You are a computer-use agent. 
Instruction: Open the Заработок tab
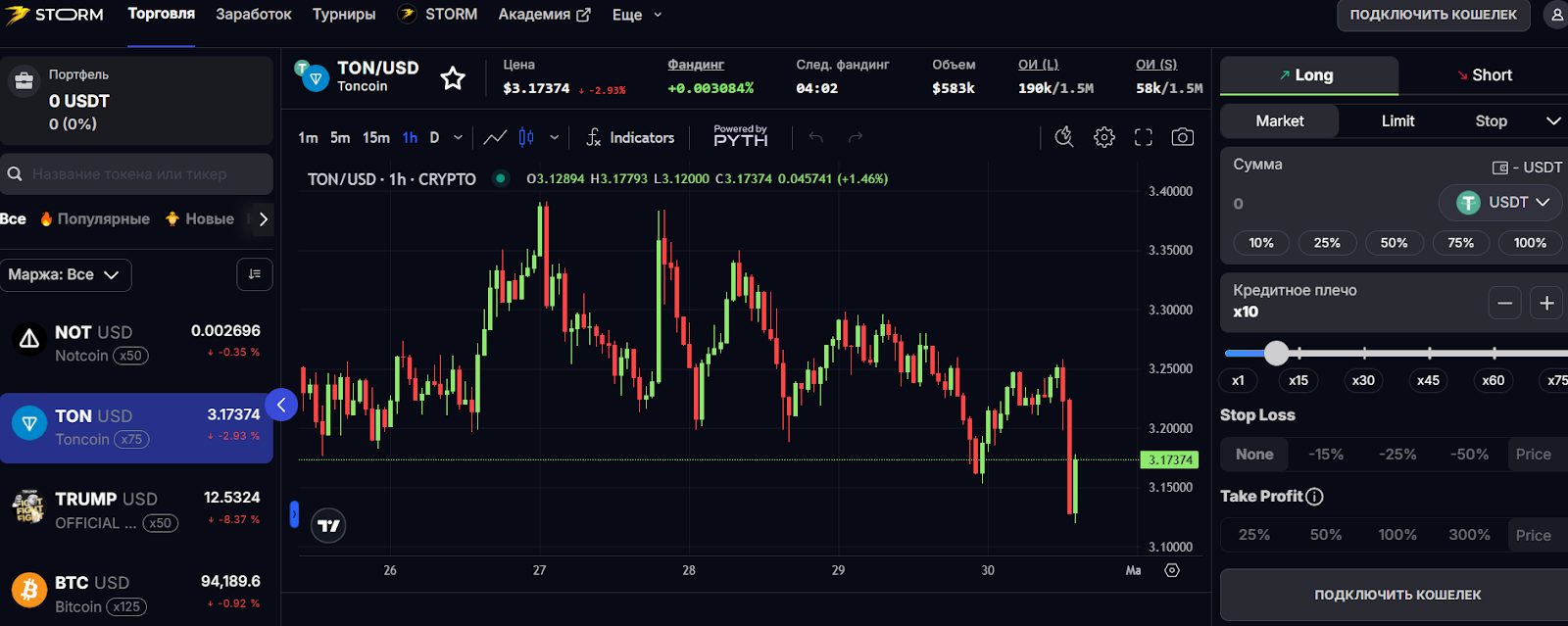pyautogui.click(x=254, y=15)
